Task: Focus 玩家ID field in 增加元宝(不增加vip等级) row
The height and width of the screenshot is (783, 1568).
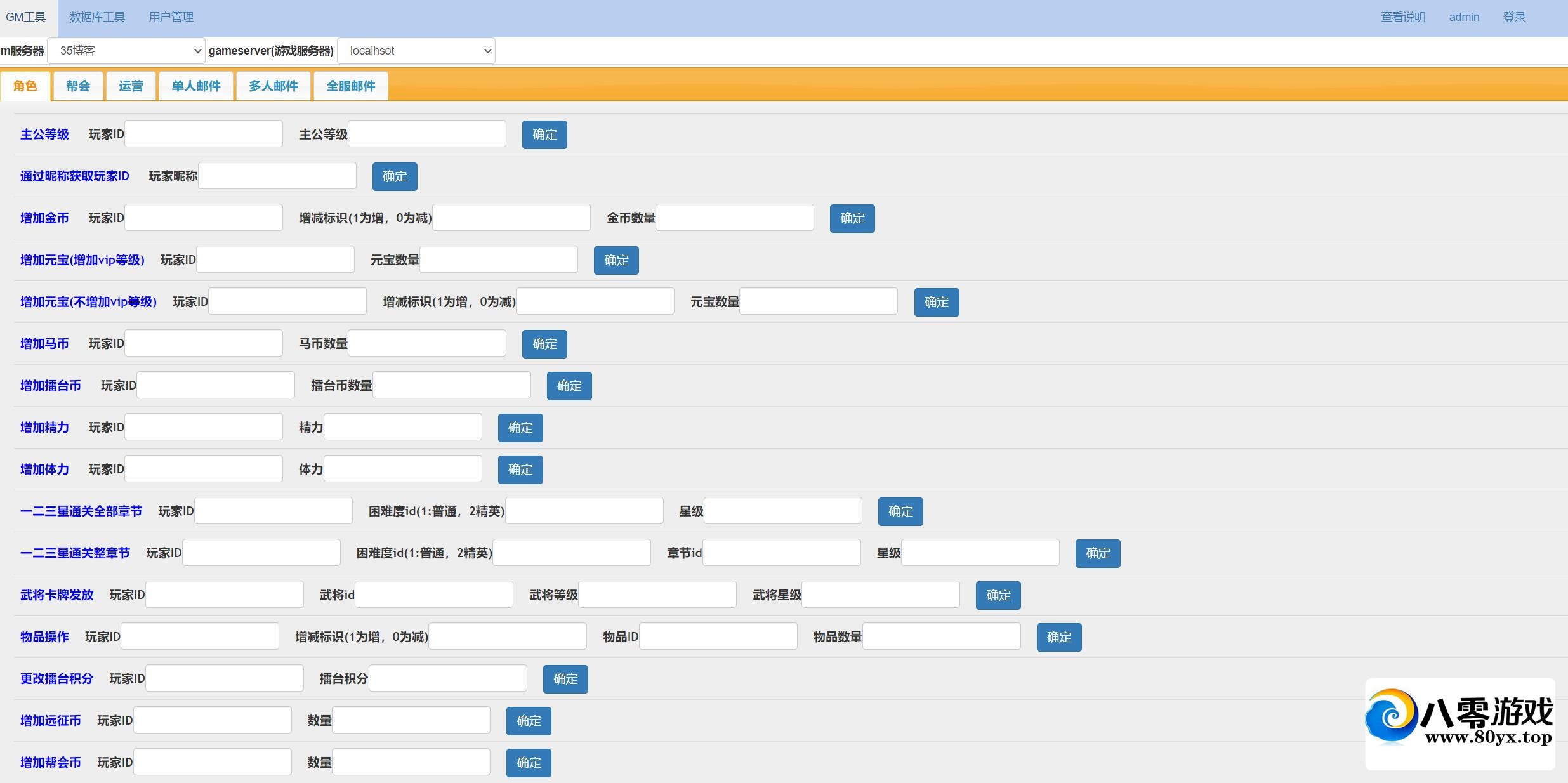Action: [287, 301]
